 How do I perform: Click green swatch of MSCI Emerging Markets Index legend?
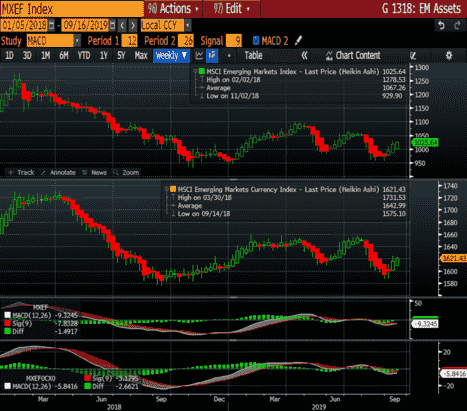pos(201,71)
